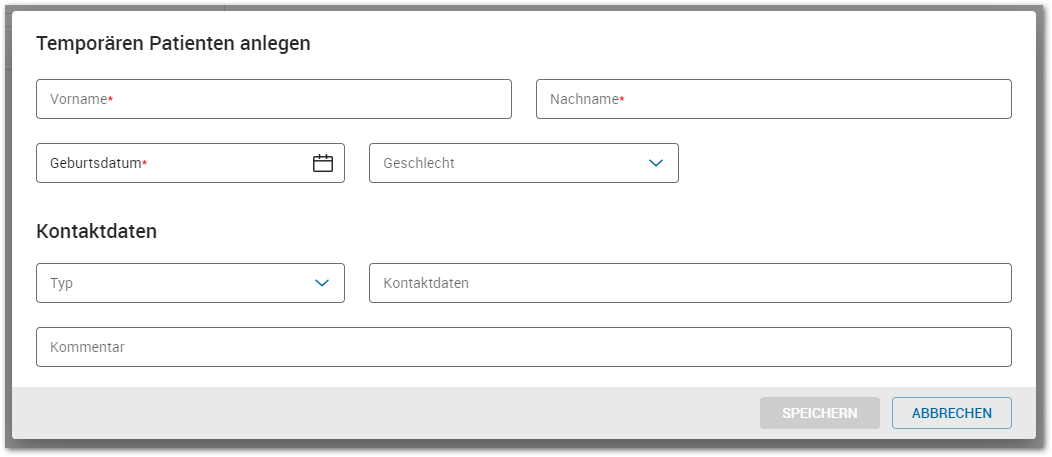Open the calendar date picker icon
Image resolution: width=1052 pixels, height=457 pixels.
point(322,163)
